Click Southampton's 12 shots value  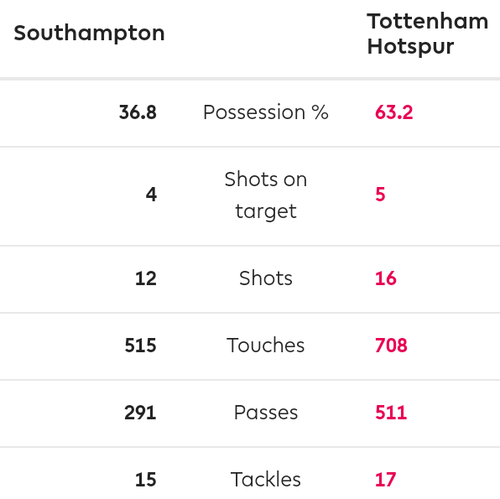tap(146, 278)
